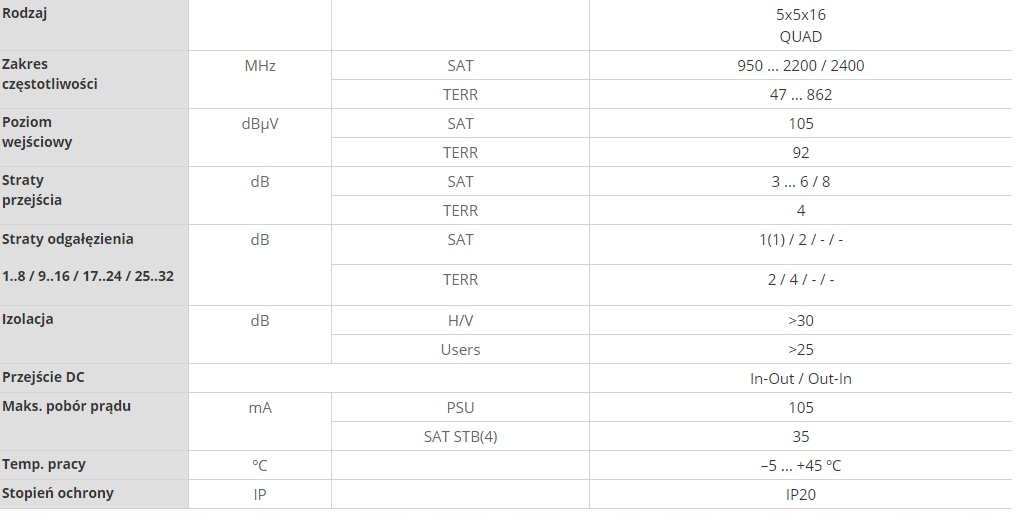Click the In-Out / Out-In value

[800, 379]
